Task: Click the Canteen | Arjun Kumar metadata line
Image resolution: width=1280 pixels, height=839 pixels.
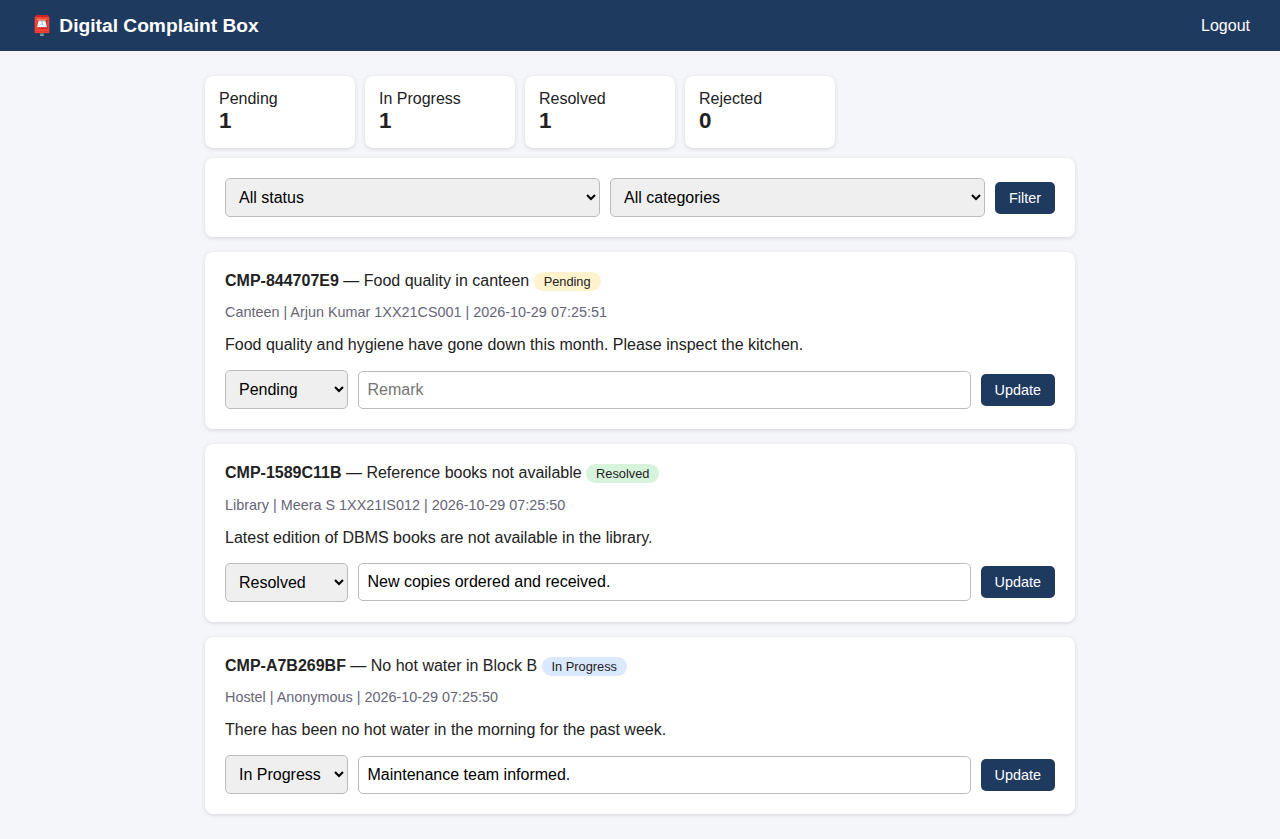Action: tap(416, 312)
